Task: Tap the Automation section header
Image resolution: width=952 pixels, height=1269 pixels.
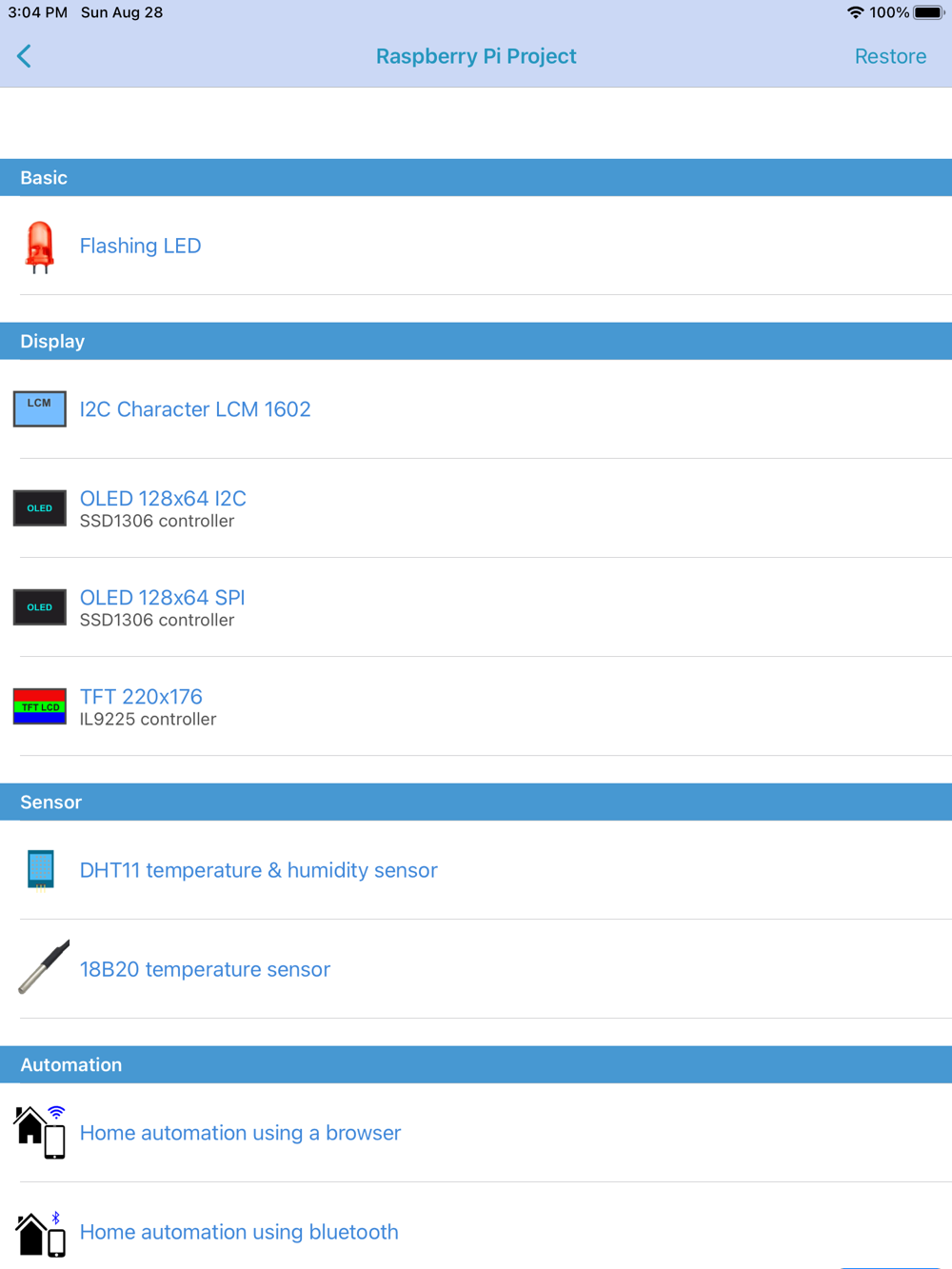Action: [x=476, y=1065]
